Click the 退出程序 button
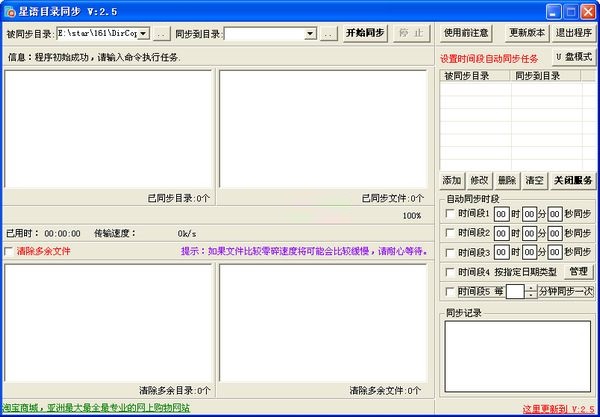Screen dimensions: 600x417 coord(574,33)
